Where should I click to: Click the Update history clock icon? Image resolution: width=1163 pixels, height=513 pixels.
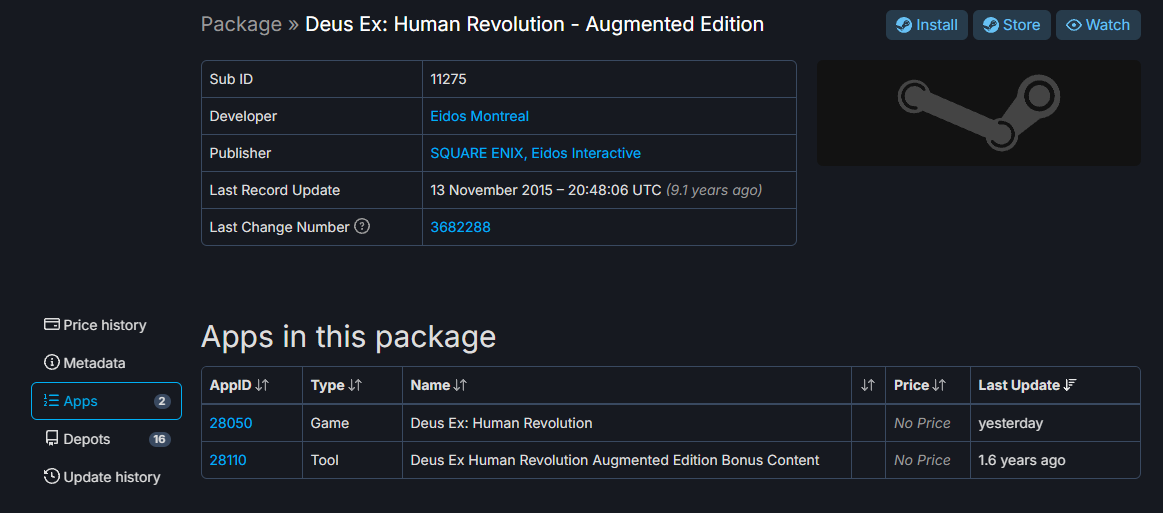tap(52, 477)
